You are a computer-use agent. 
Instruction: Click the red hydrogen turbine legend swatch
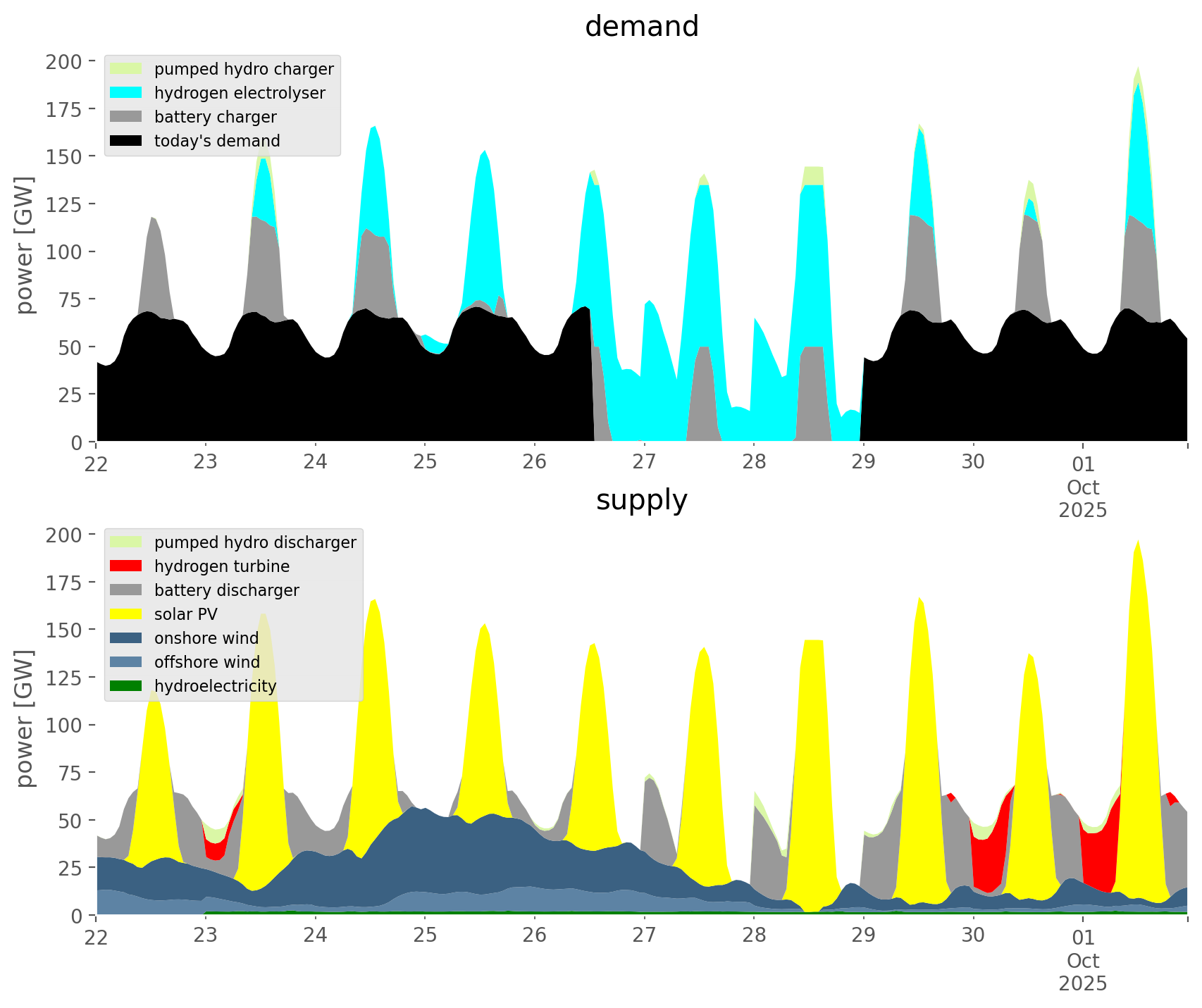click(x=126, y=566)
